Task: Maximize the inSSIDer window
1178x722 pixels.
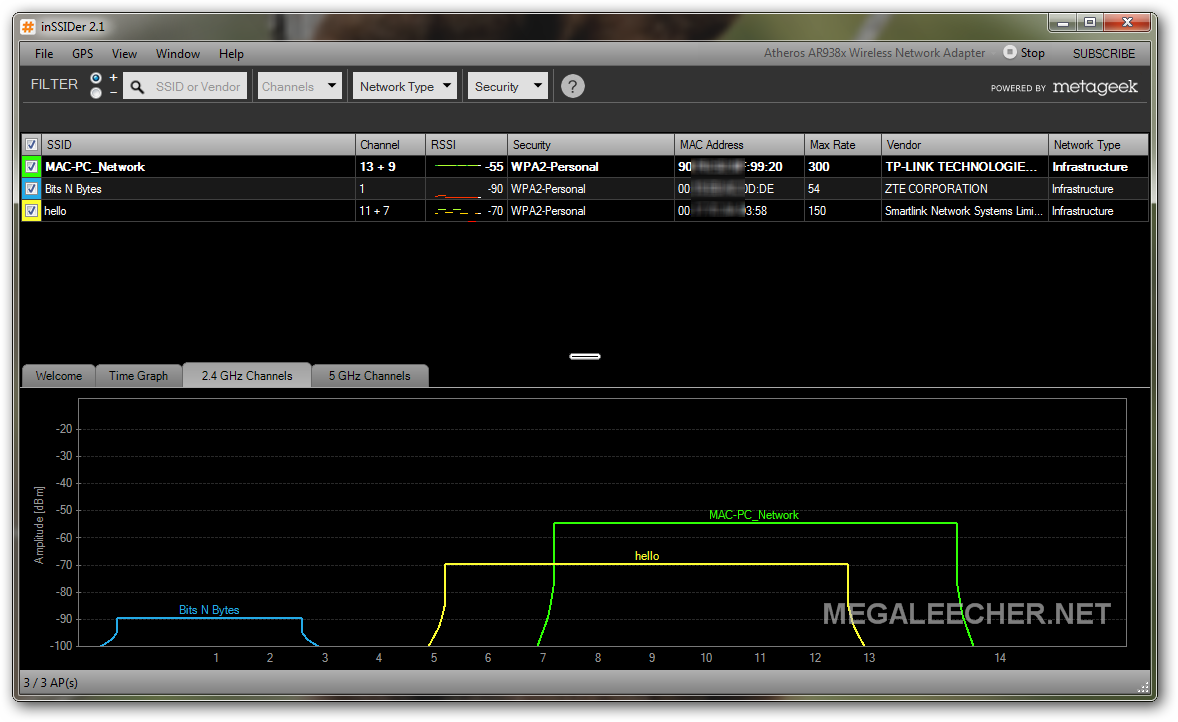Action: point(1089,23)
